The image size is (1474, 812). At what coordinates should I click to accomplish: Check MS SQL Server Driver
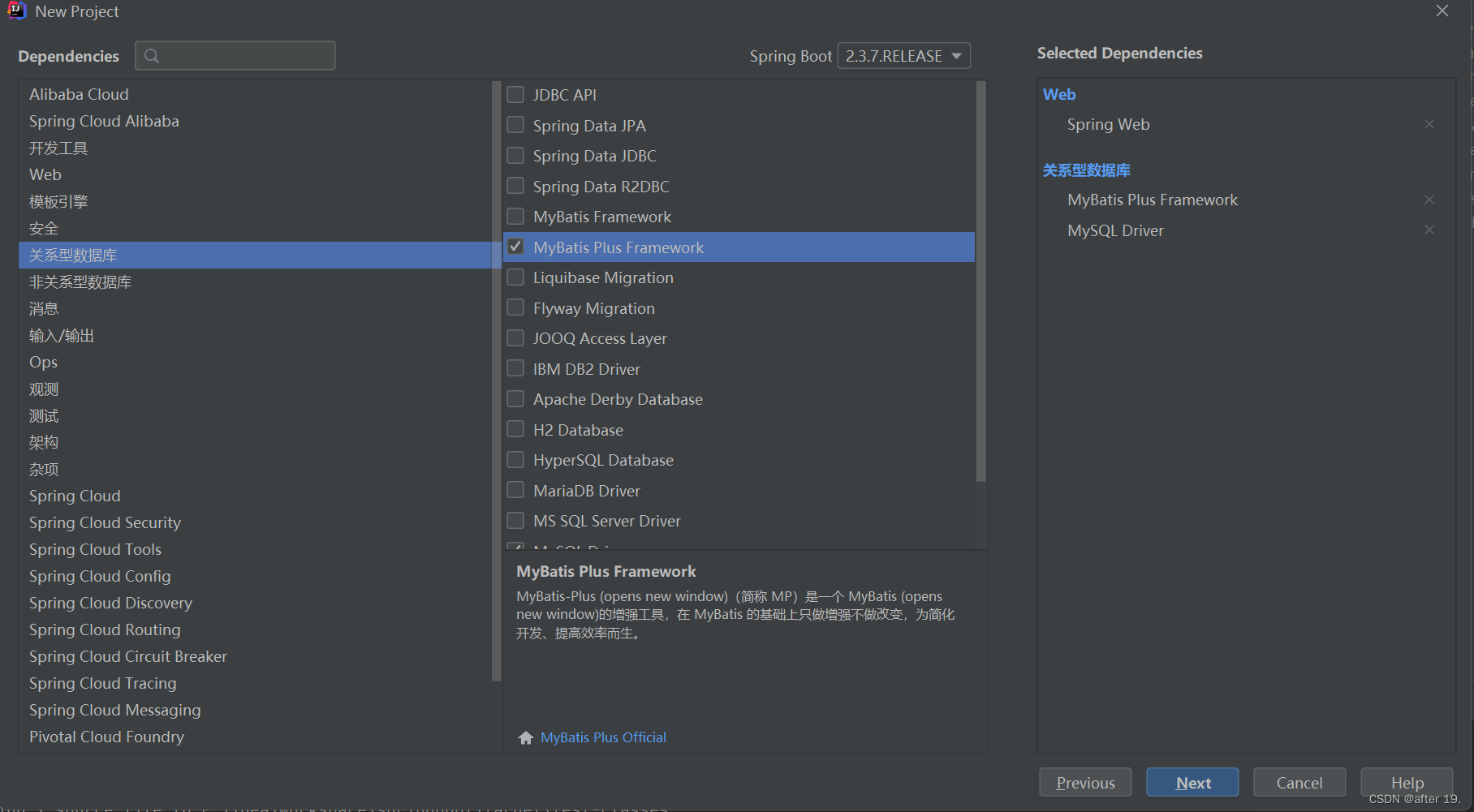pyautogui.click(x=515, y=521)
